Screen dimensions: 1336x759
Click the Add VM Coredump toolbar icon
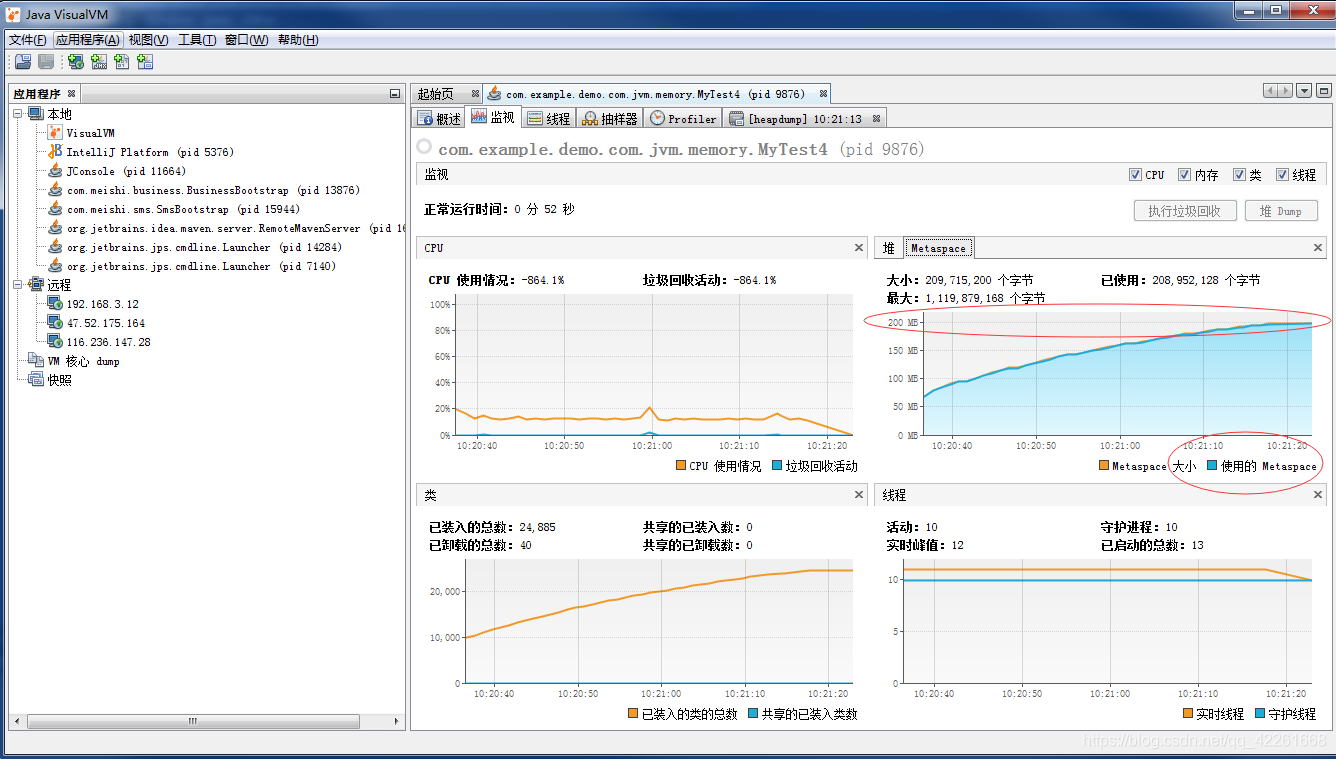pyautogui.click(x=122, y=62)
